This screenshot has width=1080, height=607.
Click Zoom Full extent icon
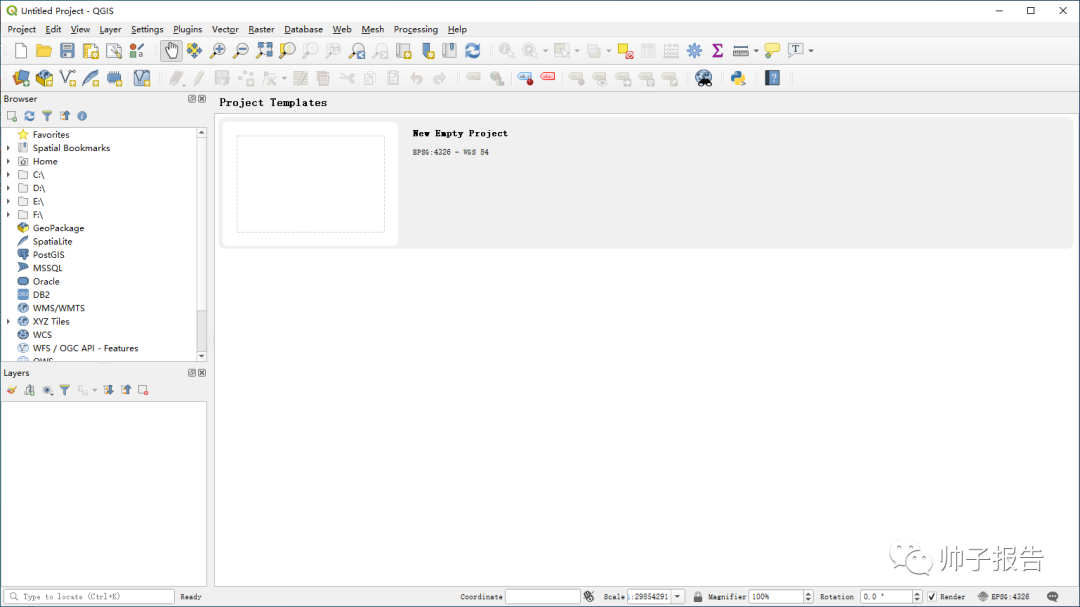[264, 50]
